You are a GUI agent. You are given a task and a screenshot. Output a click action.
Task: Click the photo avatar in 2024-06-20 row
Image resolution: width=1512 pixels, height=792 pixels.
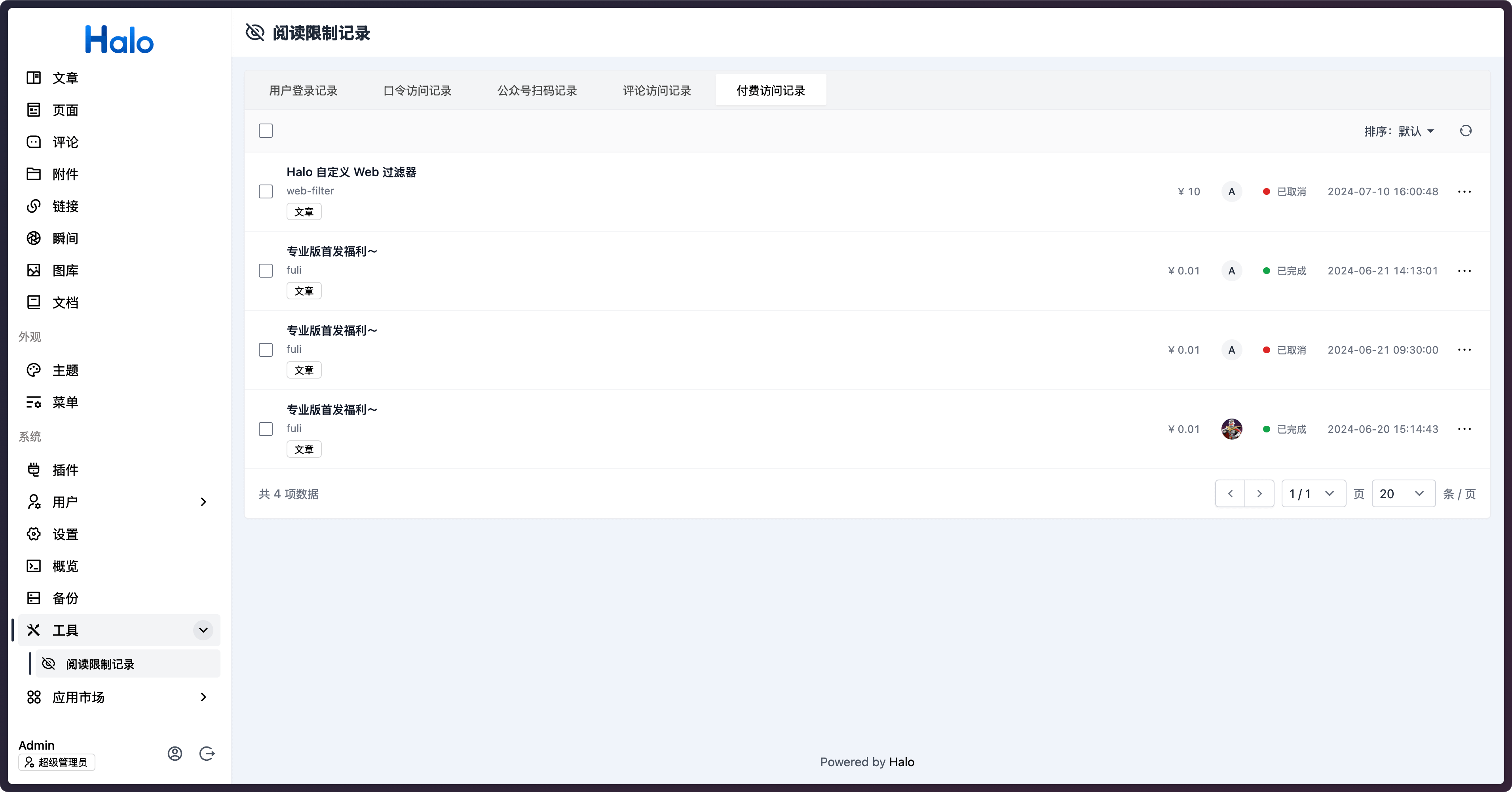point(1231,429)
